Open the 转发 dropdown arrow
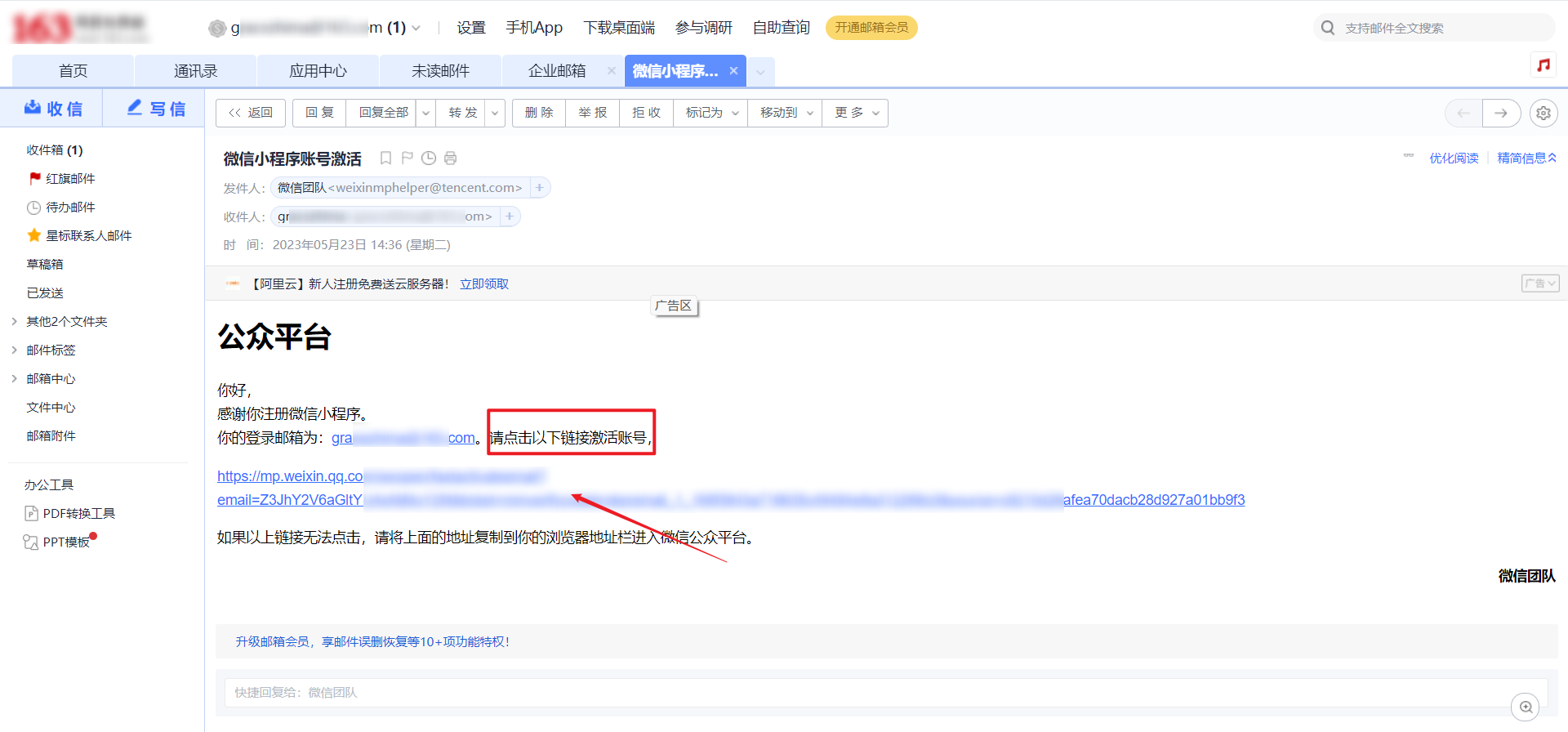The width and height of the screenshot is (1568, 732). pos(494,113)
